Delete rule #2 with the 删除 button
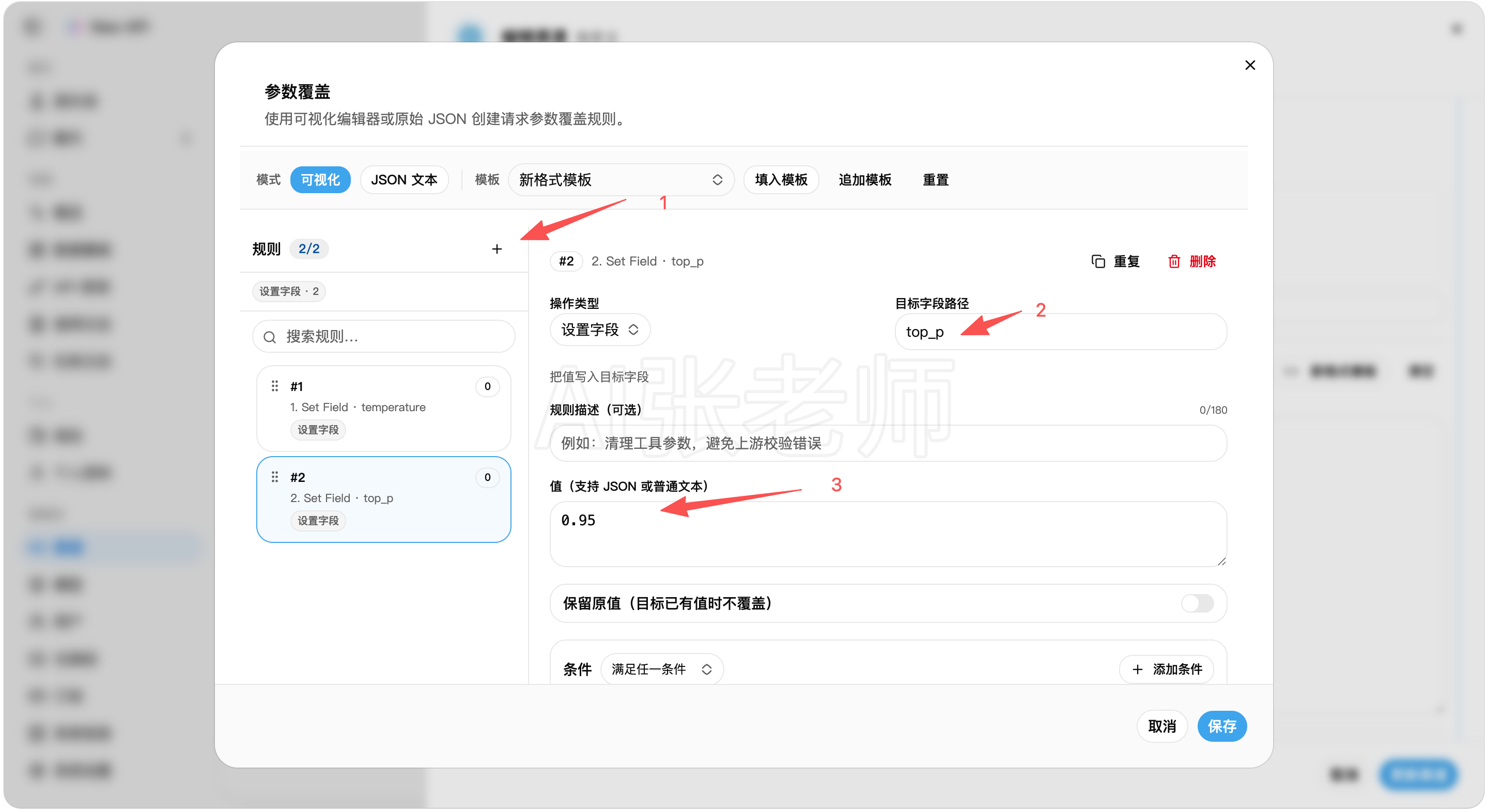Screen dimensions: 1488x812 (1192, 261)
